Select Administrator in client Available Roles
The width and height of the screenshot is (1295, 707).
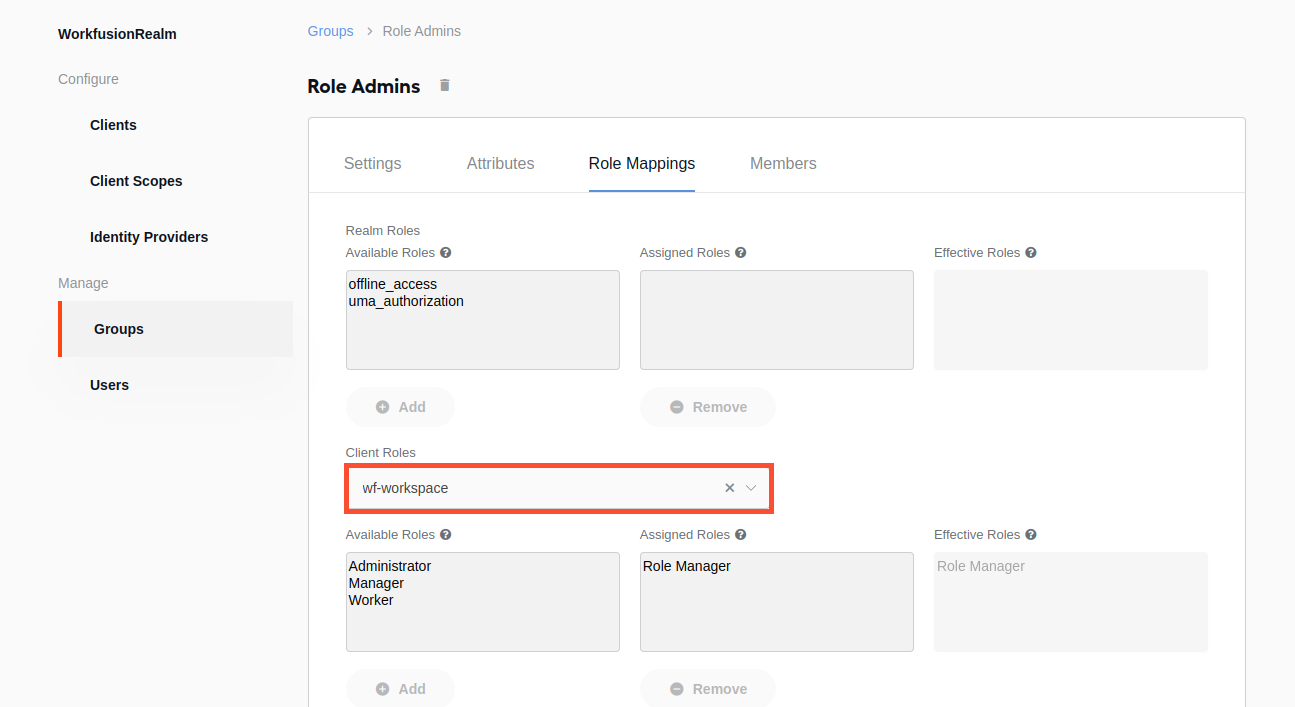pyautogui.click(x=390, y=566)
